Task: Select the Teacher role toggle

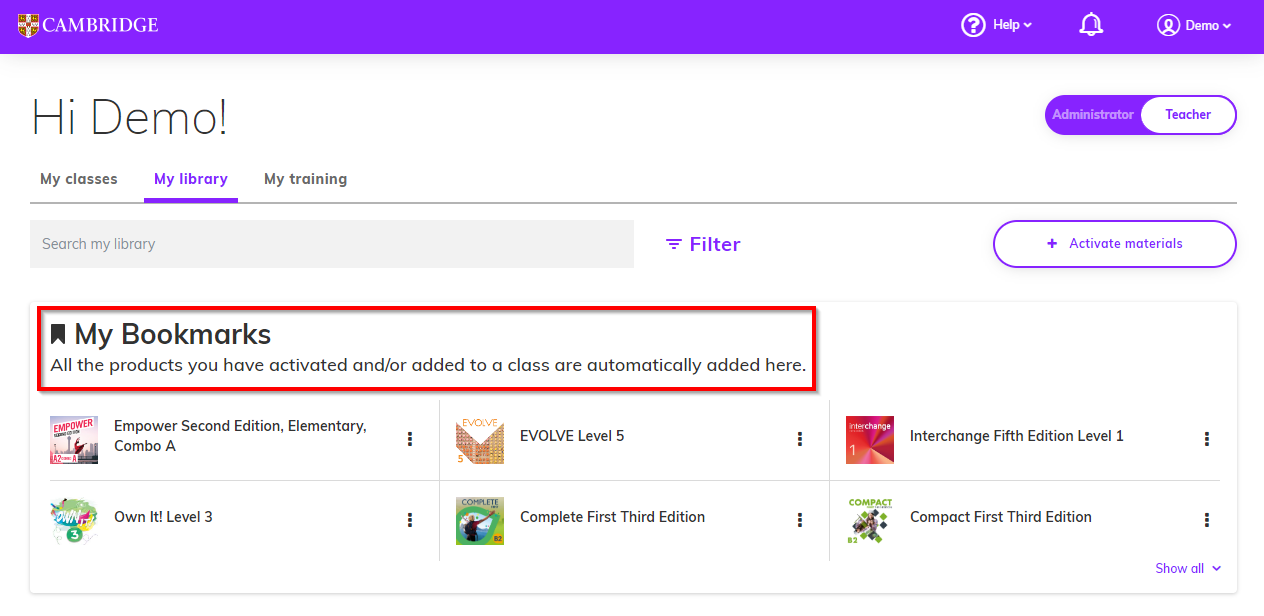Action: pos(1188,115)
